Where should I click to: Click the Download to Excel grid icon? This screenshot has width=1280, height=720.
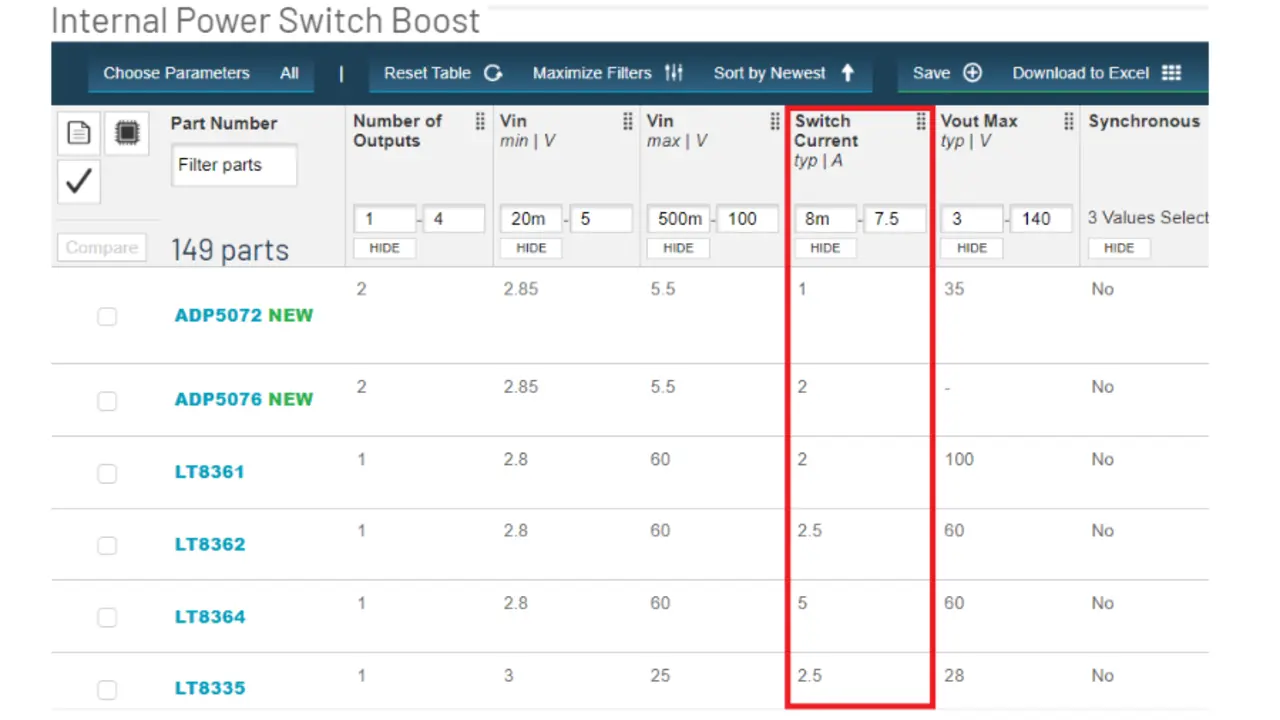1171,73
